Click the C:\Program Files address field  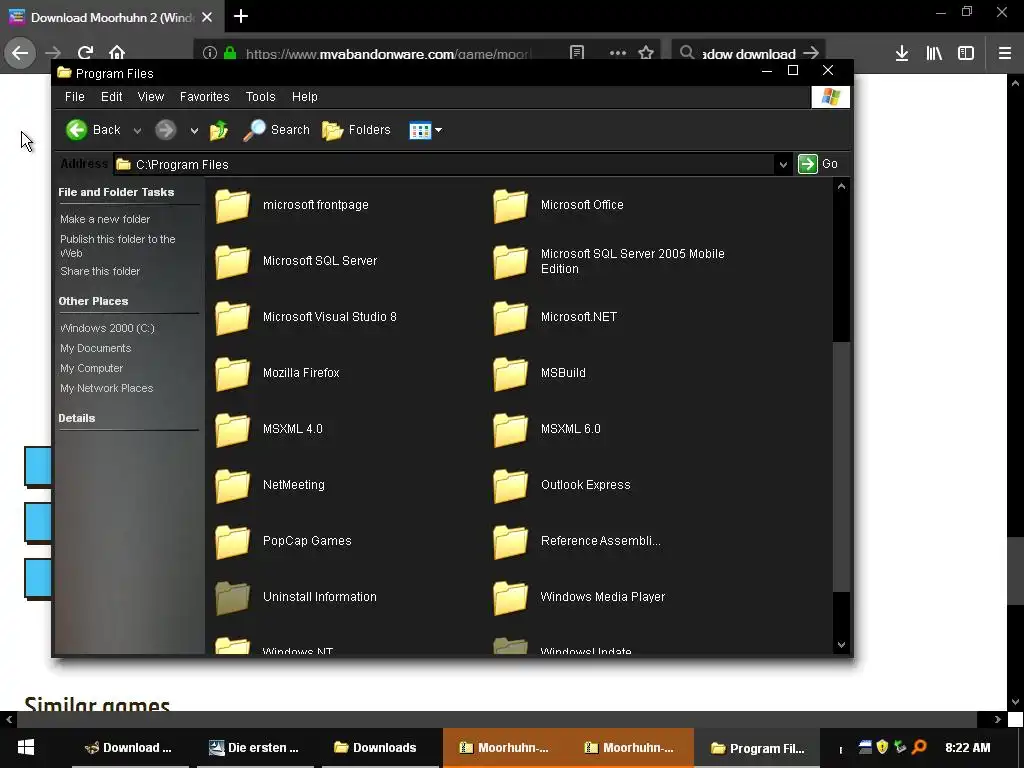(444, 165)
